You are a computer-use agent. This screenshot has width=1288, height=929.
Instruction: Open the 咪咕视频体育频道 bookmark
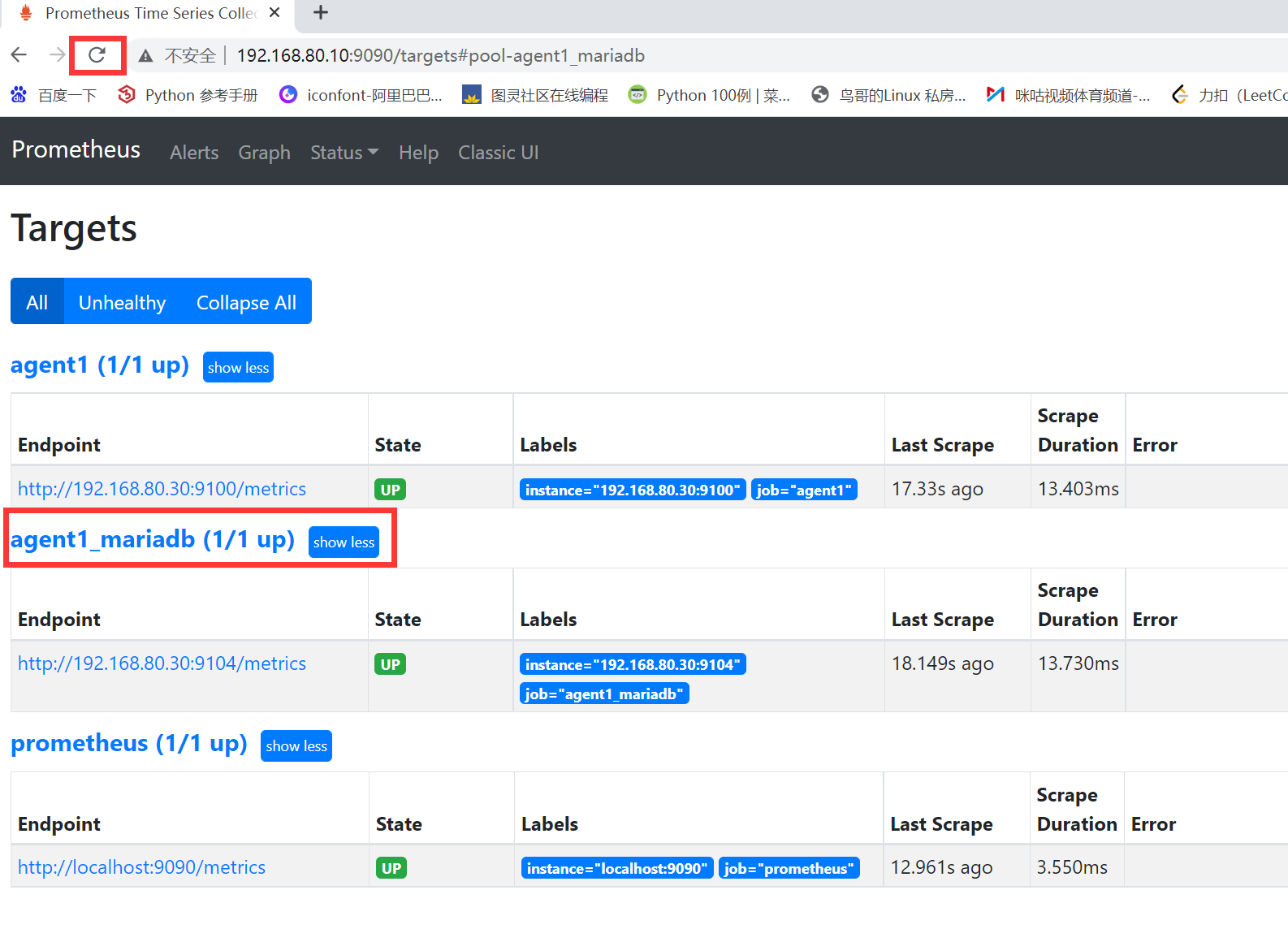1068,95
